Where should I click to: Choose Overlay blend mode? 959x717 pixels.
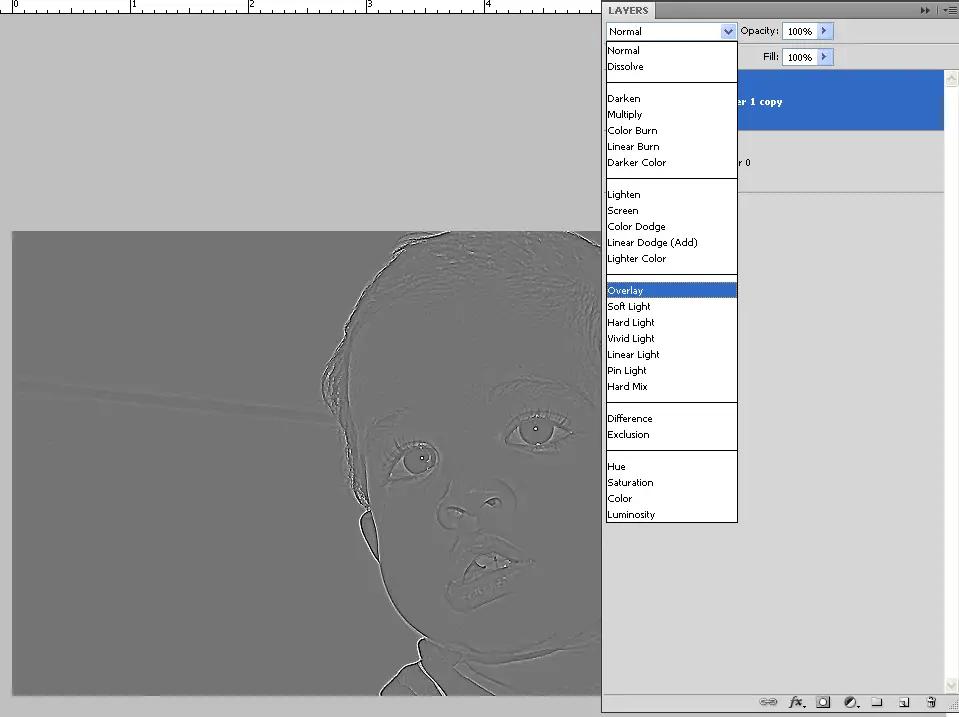click(x=626, y=291)
